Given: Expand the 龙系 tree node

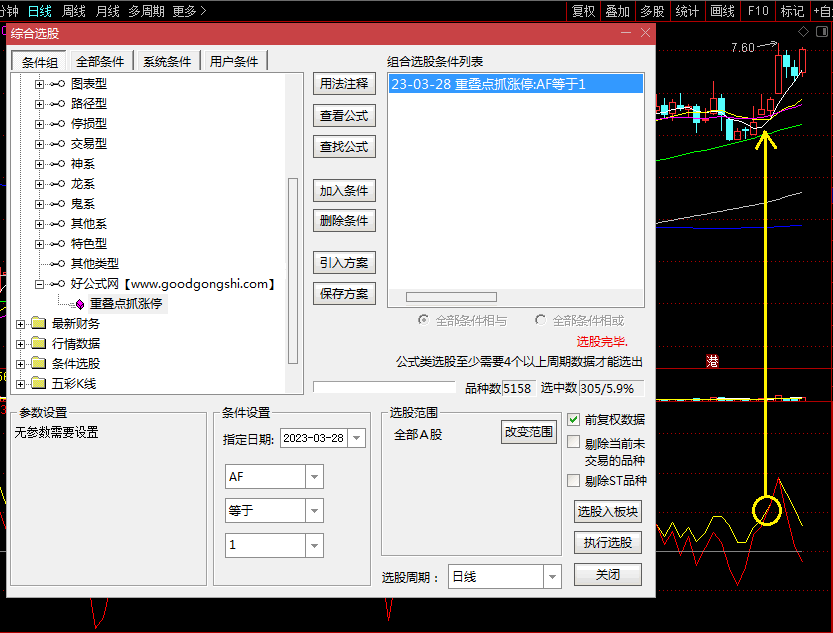Looking at the screenshot, I should coord(39,184).
